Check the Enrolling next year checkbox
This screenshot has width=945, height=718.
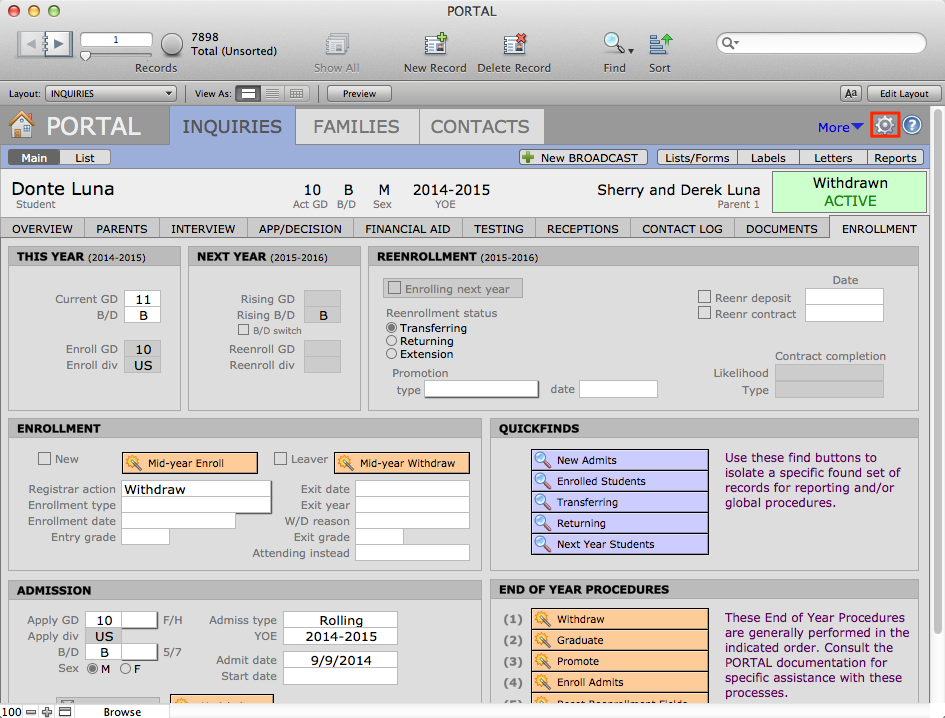(x=395, y=288)
